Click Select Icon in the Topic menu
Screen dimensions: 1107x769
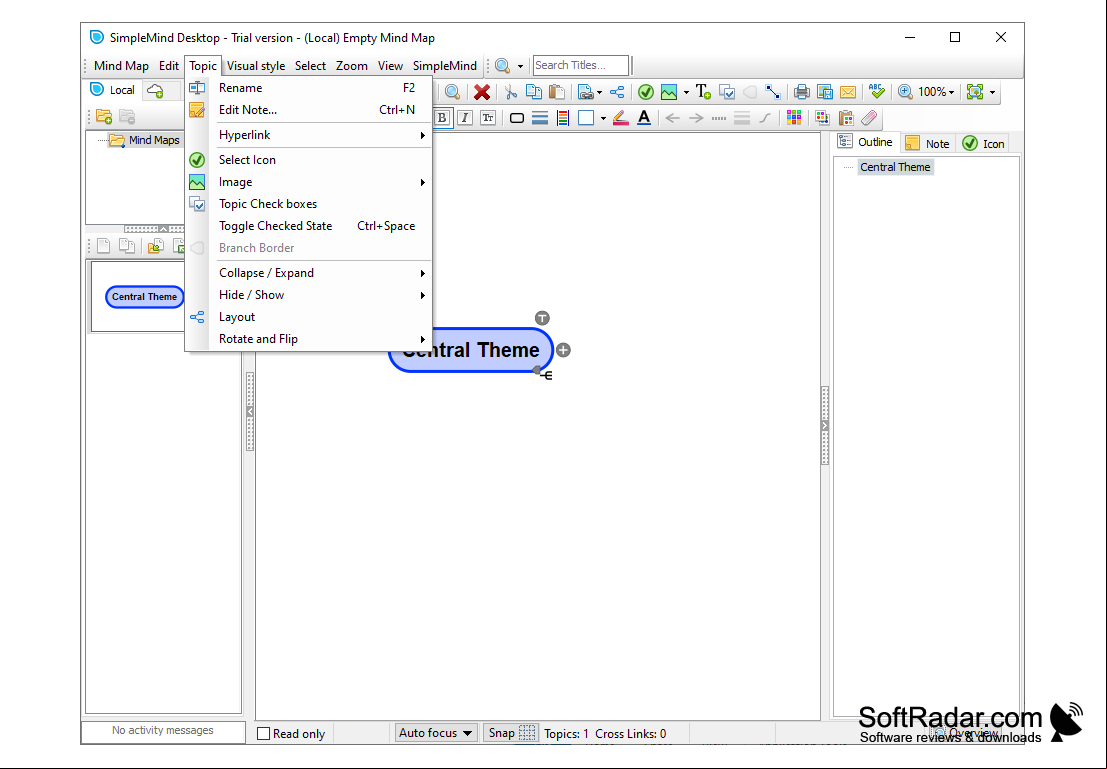coord(308,160)
